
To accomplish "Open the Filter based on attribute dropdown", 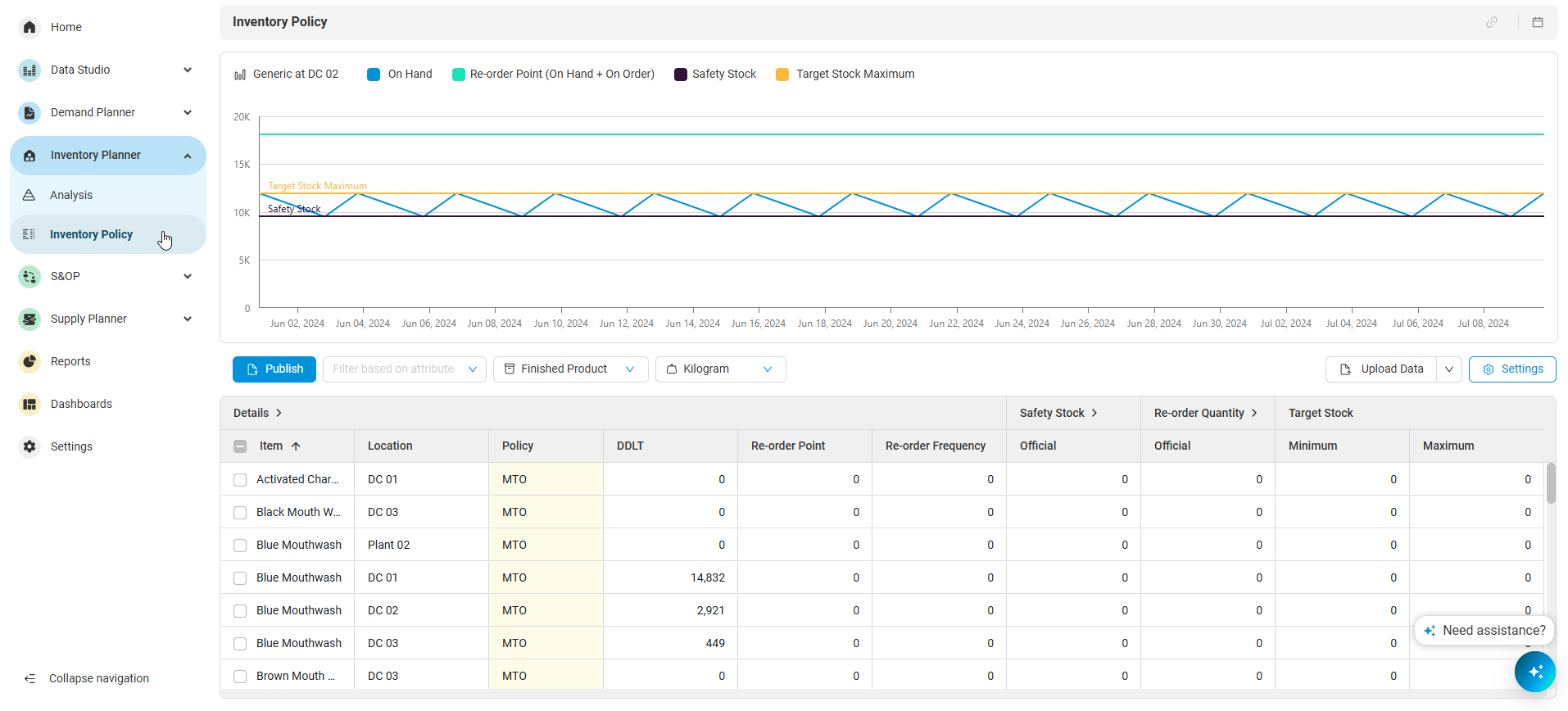I will (x=405, y=369).
